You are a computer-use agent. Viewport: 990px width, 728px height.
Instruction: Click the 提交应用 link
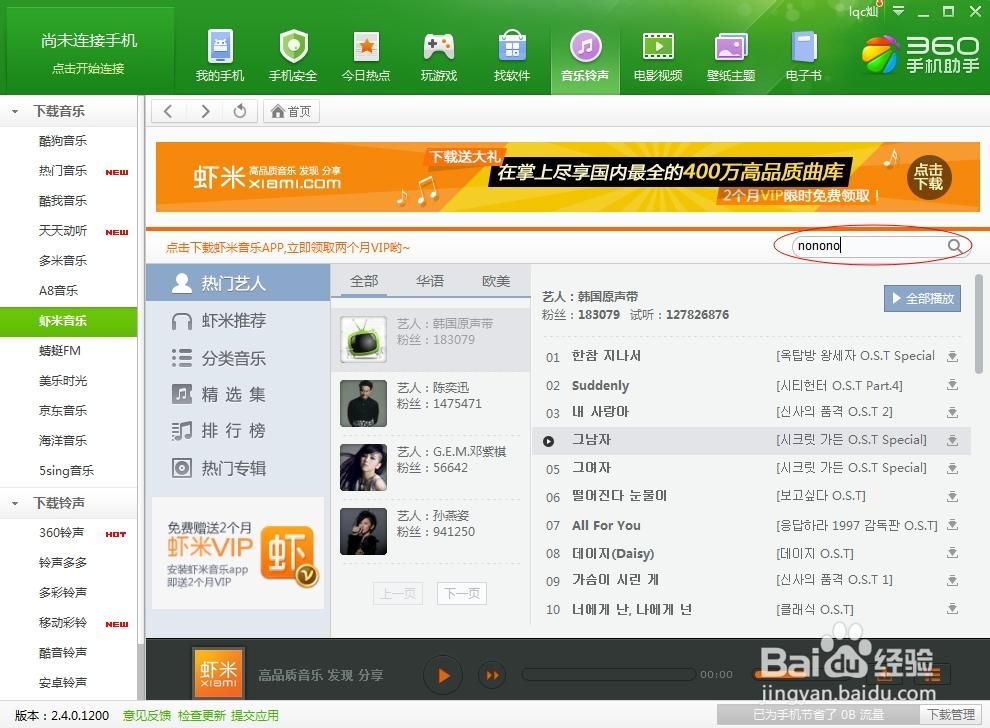[x=254, y=715]
